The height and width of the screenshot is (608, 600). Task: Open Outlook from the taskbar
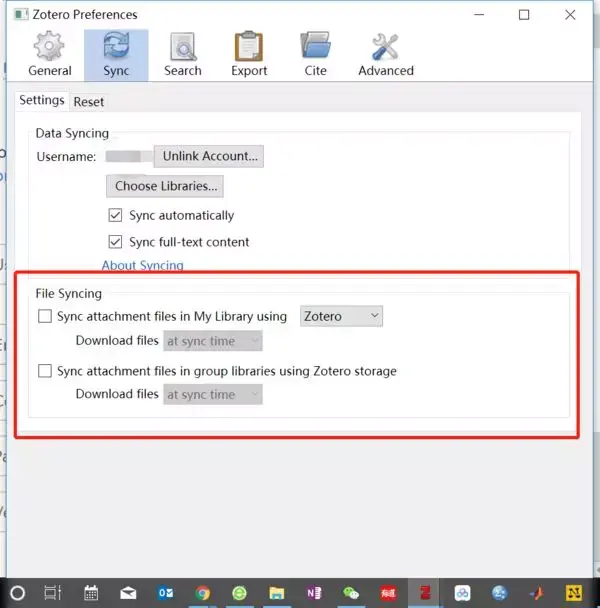(166, 593)
